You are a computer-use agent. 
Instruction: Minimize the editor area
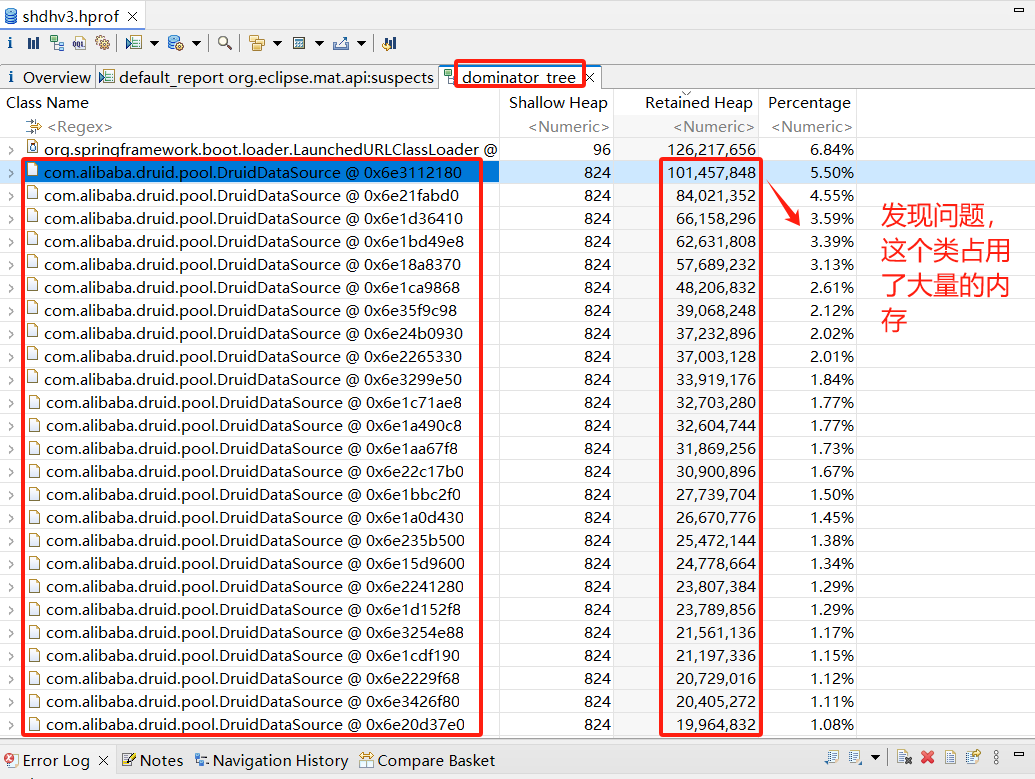[1018, 10]
